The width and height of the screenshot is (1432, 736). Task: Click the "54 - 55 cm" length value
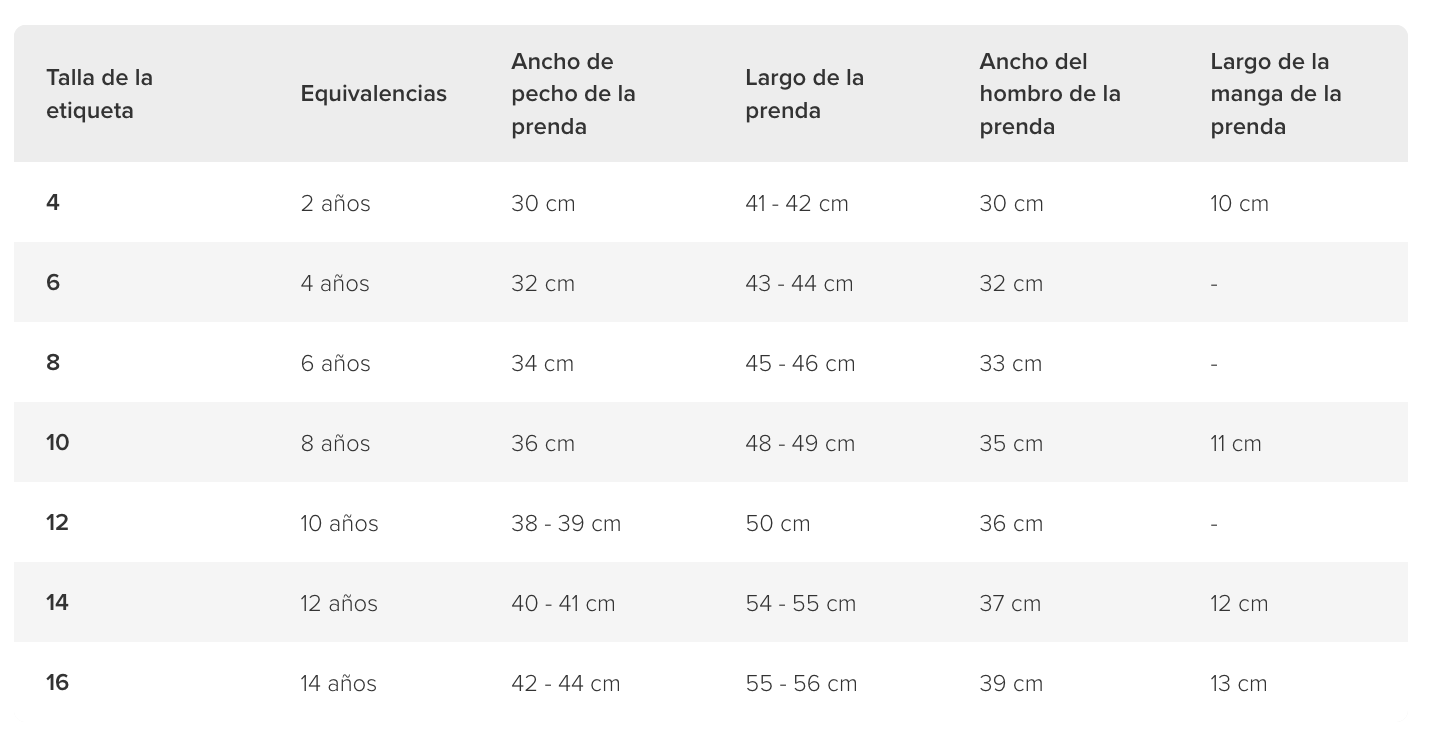[800, 604]
